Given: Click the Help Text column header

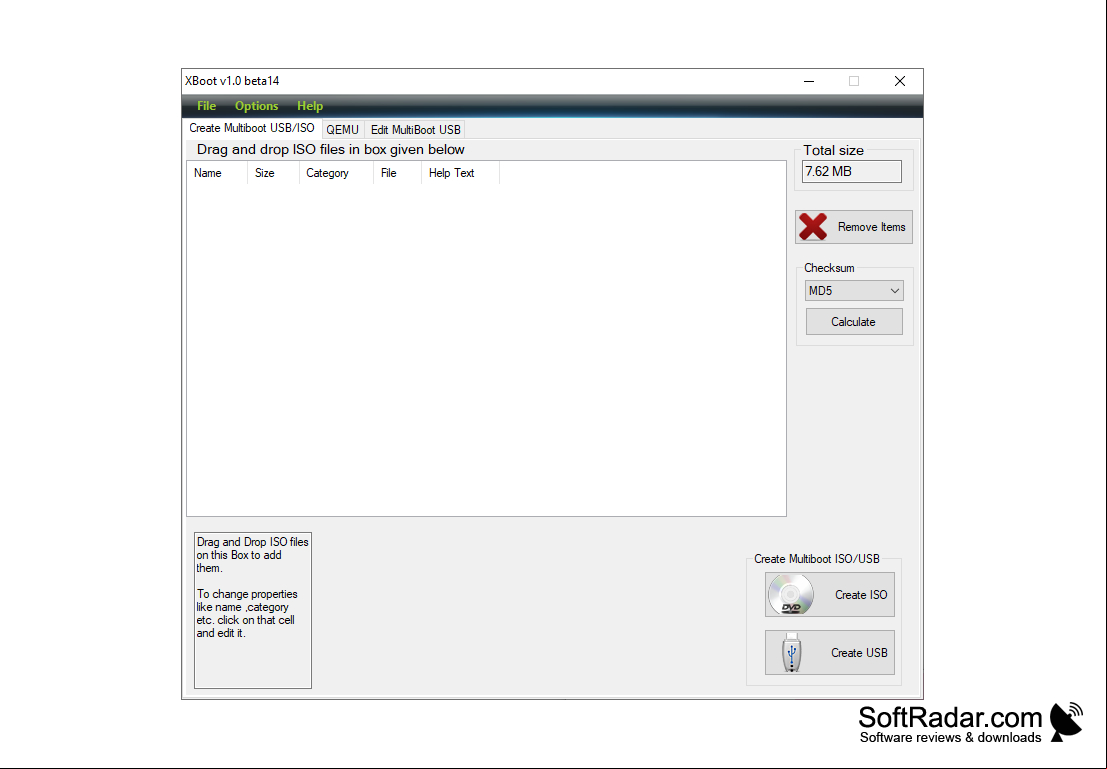Looking at the screenshot, I should (460, 173).
